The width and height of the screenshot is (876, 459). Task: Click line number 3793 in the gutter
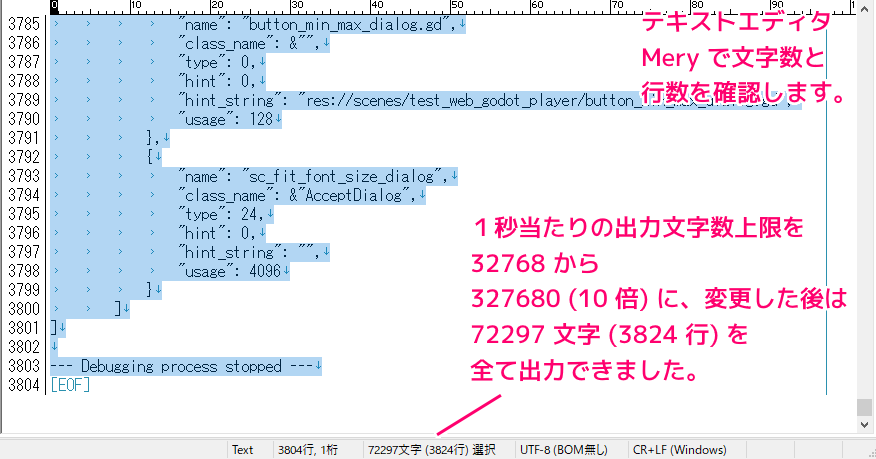(x=23, y=176)
